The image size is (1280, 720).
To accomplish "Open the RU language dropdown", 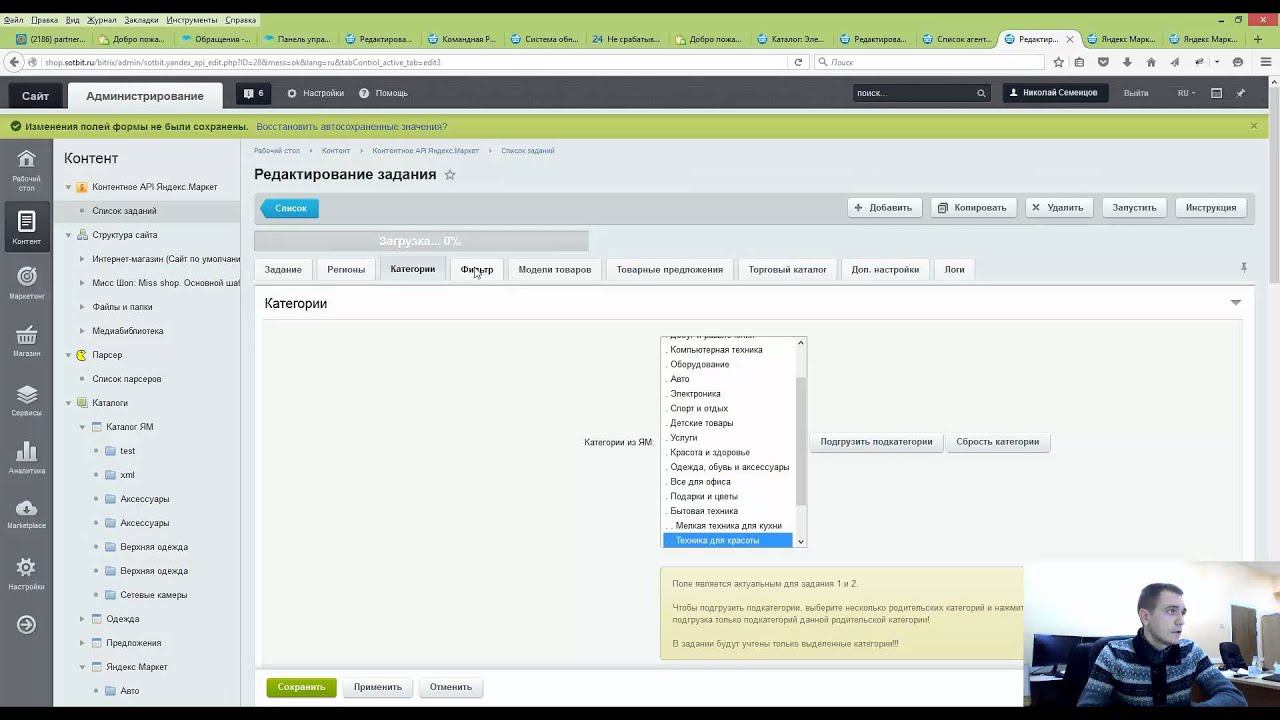I will pyautogui.click(x=1186, y=93).
